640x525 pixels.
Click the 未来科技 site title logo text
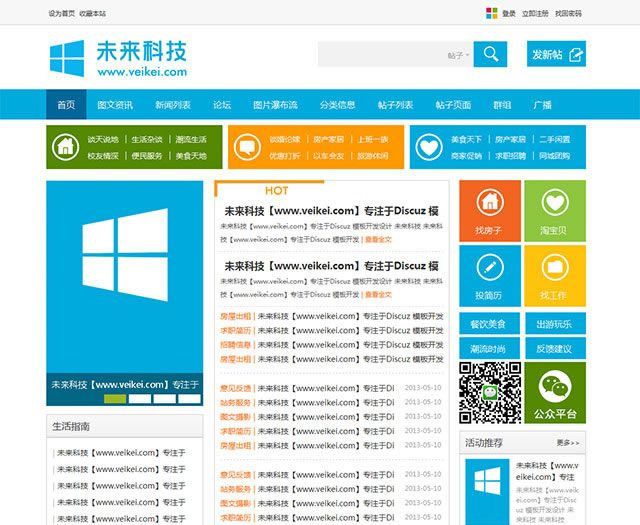click(142, 51)
